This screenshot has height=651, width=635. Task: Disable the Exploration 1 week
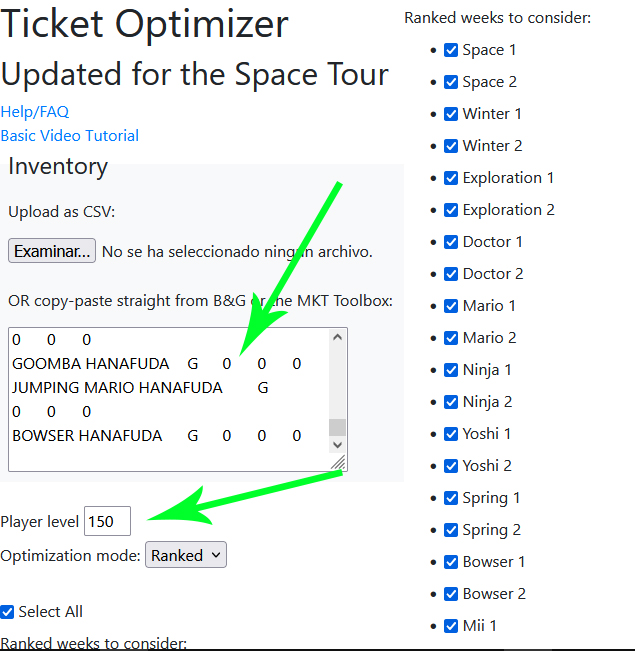[451, 178]
